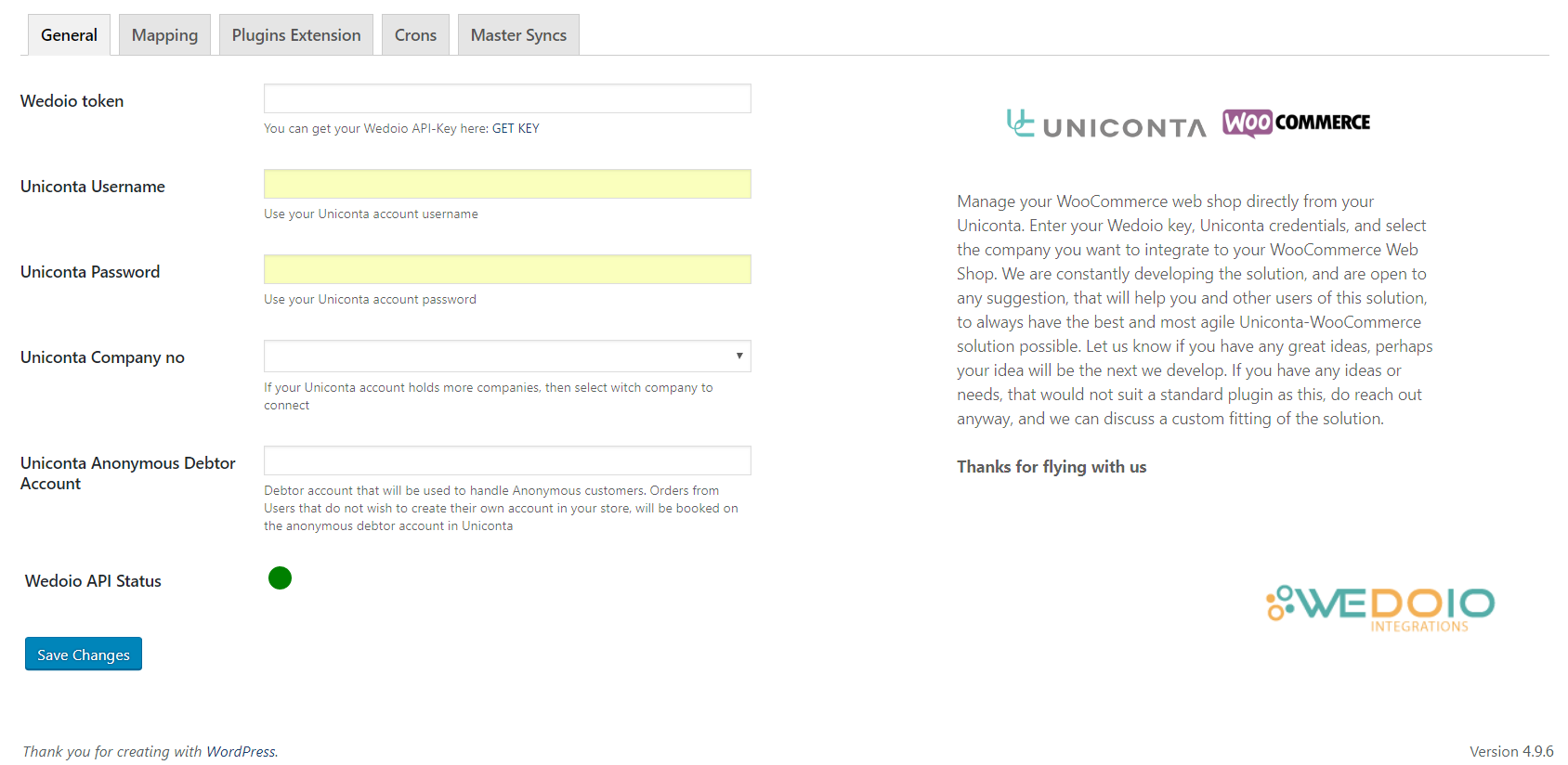Go to the Plugins Extension tab
The image size is (1568, 765).
pyautogui.click(x=296, y=35)
